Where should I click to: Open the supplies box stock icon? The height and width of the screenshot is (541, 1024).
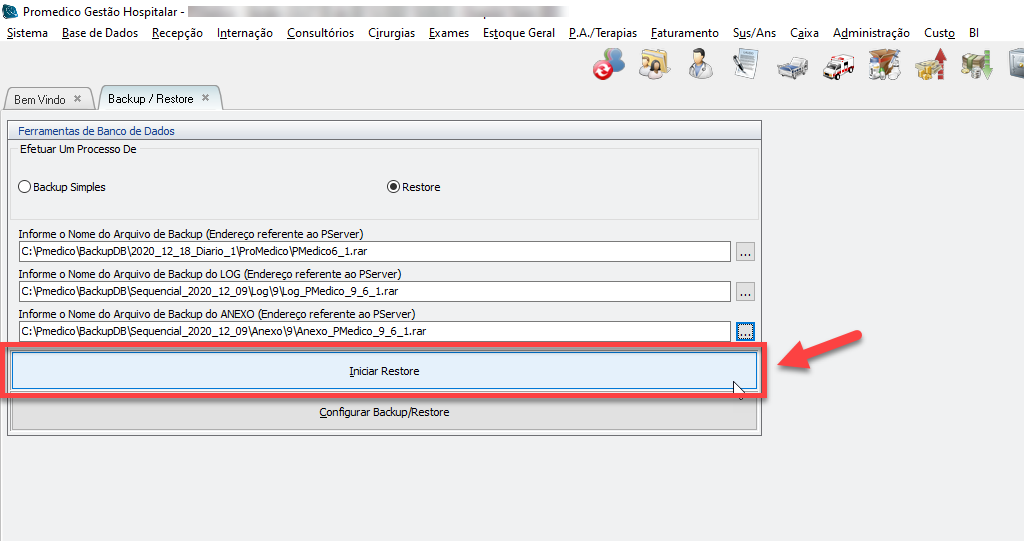click(884, 65)
